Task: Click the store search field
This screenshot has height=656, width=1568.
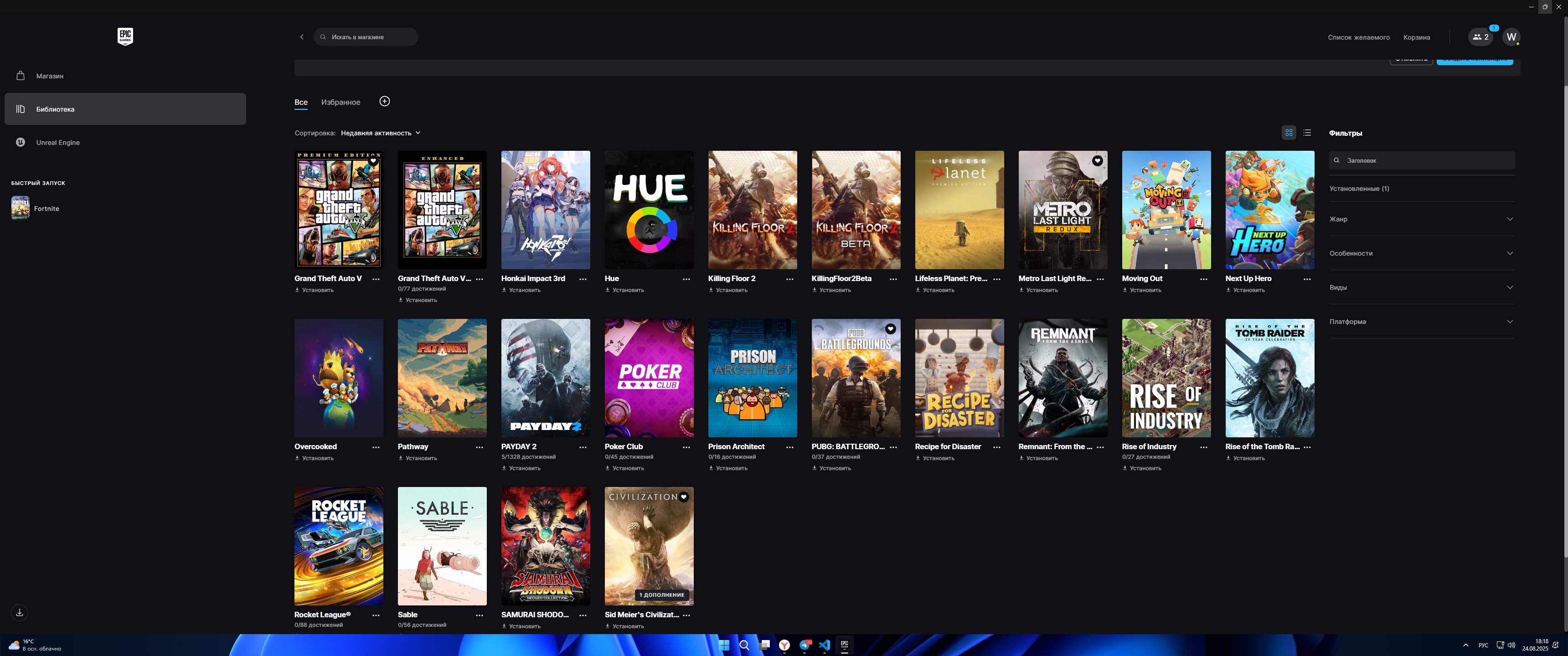Action: 366,37
